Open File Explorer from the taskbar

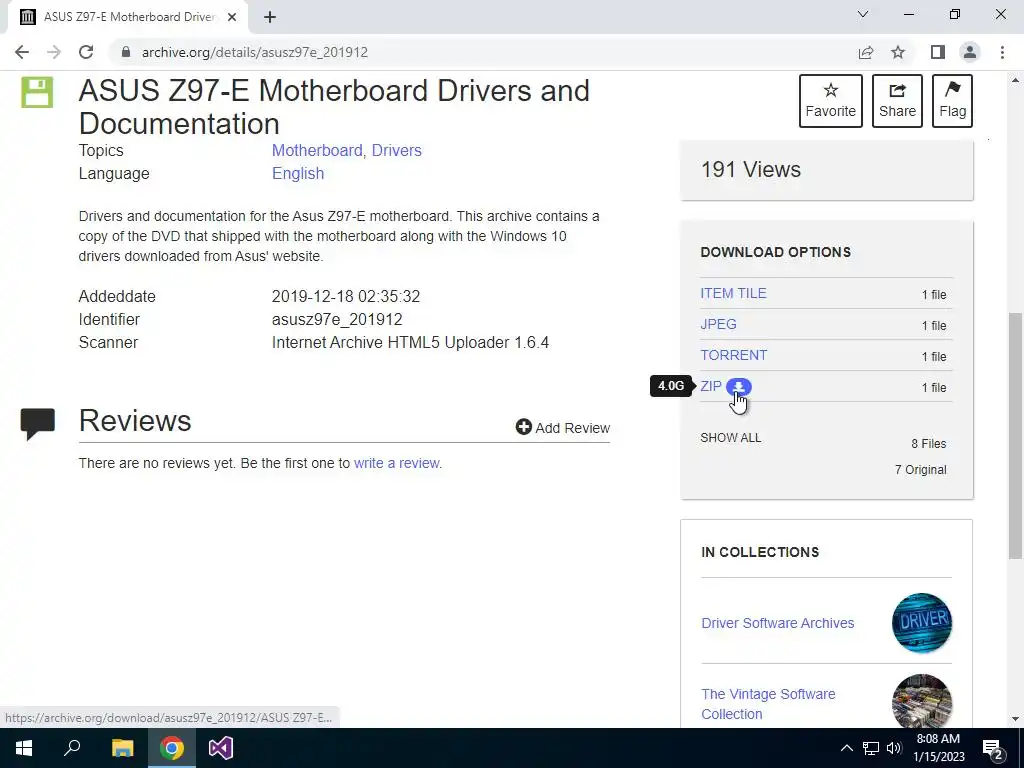point(122,748)
